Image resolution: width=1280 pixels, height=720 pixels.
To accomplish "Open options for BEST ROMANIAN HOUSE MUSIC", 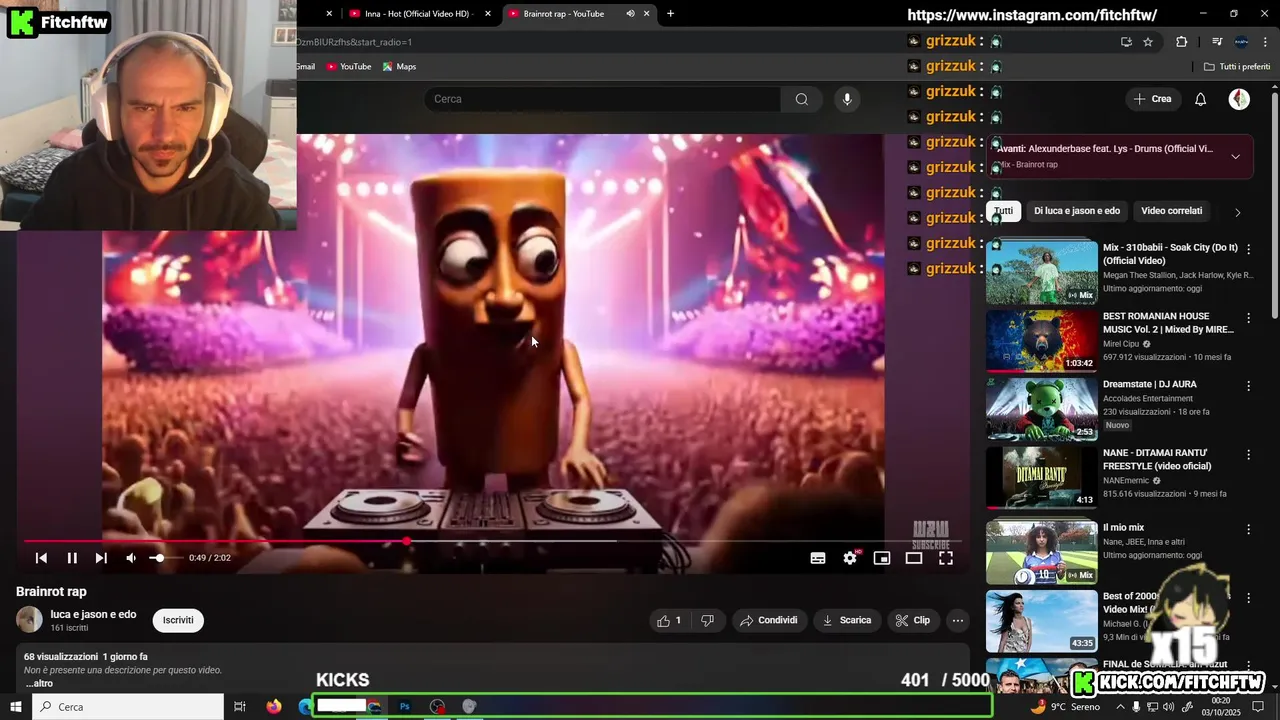I will (1248, 318).
